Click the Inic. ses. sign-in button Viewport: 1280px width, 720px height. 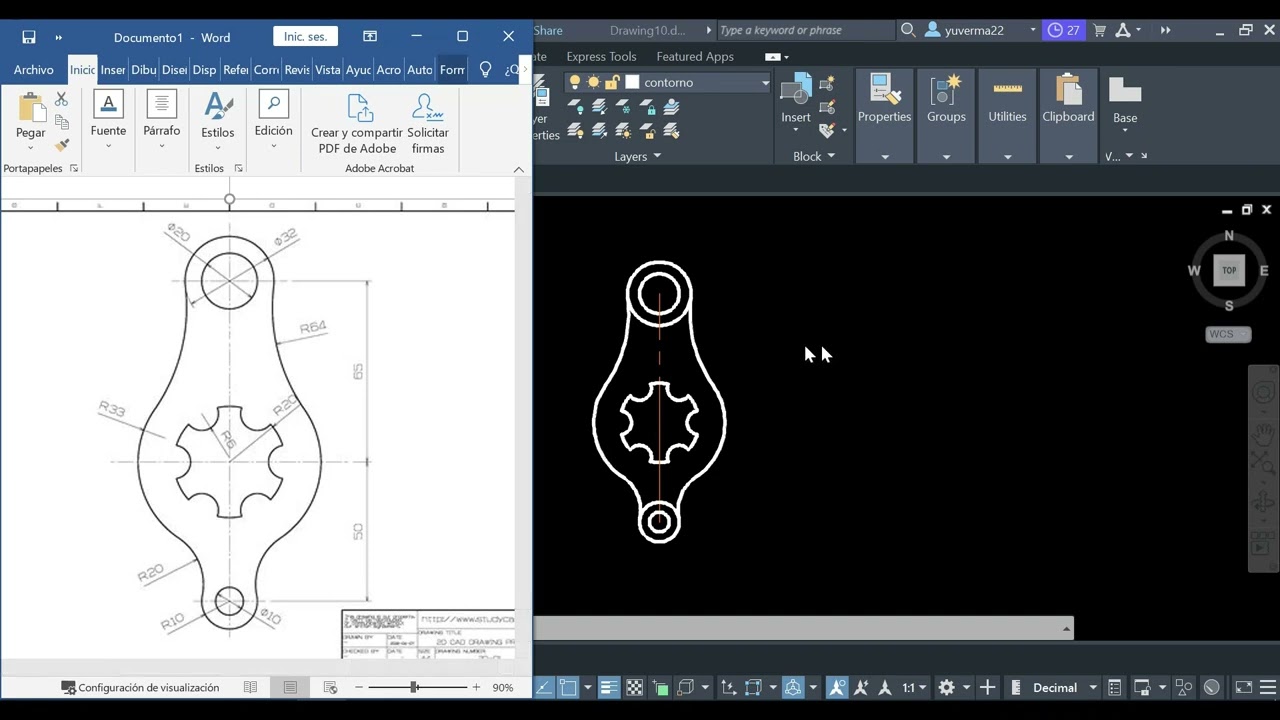pyautogui.click(x=305, y=37)
